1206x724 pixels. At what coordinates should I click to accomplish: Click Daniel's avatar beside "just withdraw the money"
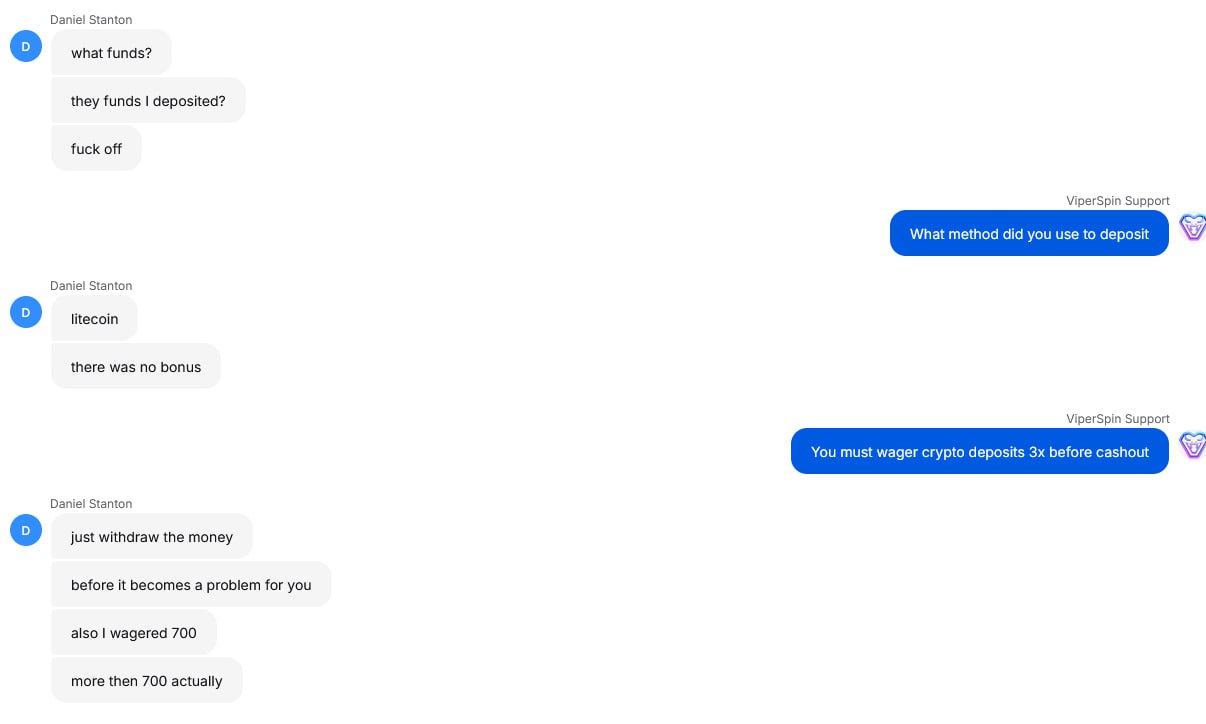pos(26,530)
